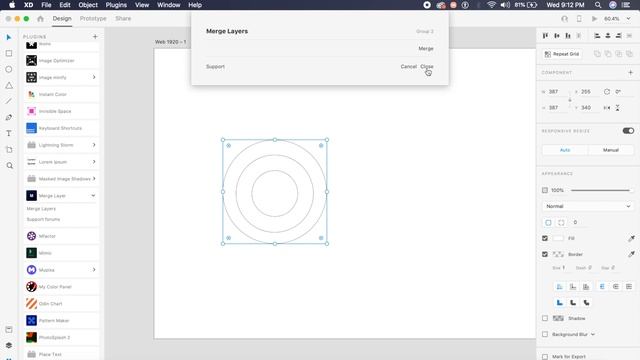Open the Instant Color plugin
Viewport: 640px width, 360px height.
tap(62, 94)
